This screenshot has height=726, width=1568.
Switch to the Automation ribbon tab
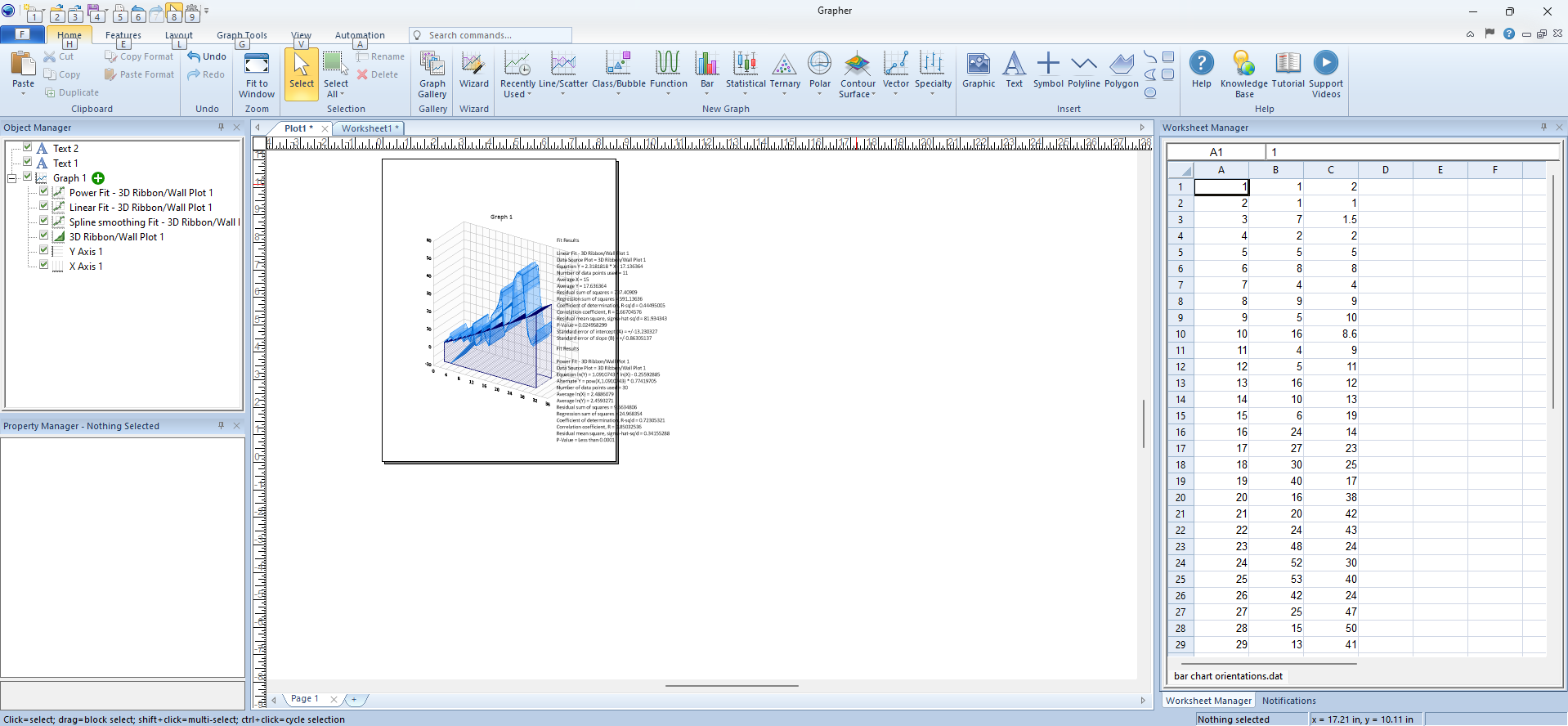click(x=360, y=35)
